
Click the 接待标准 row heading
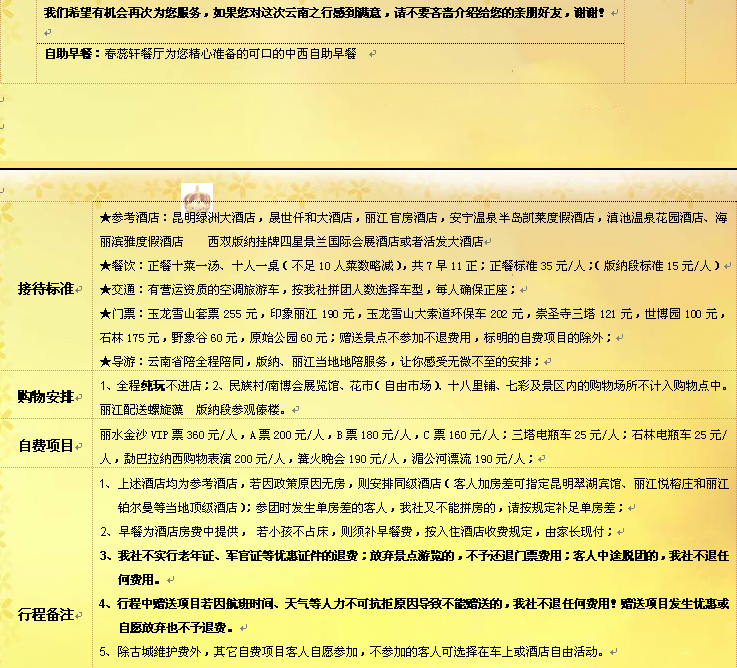pyautogui.click(x=46, y=289)
